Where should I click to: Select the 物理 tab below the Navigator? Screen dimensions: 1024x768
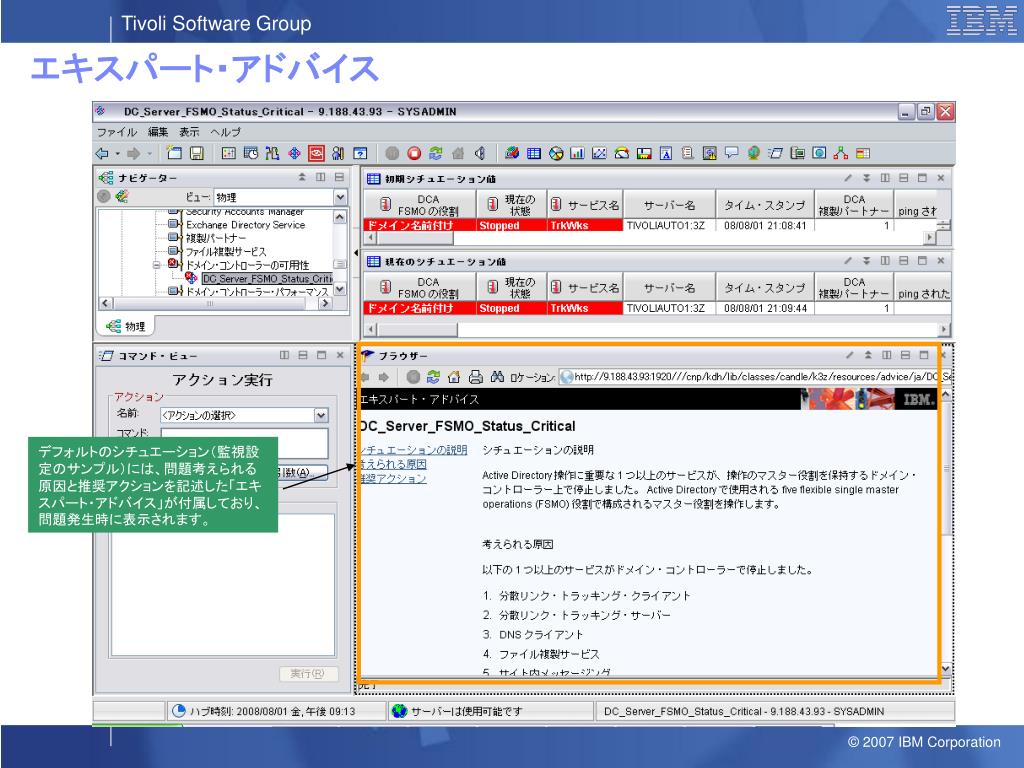(x=126, y=326)
